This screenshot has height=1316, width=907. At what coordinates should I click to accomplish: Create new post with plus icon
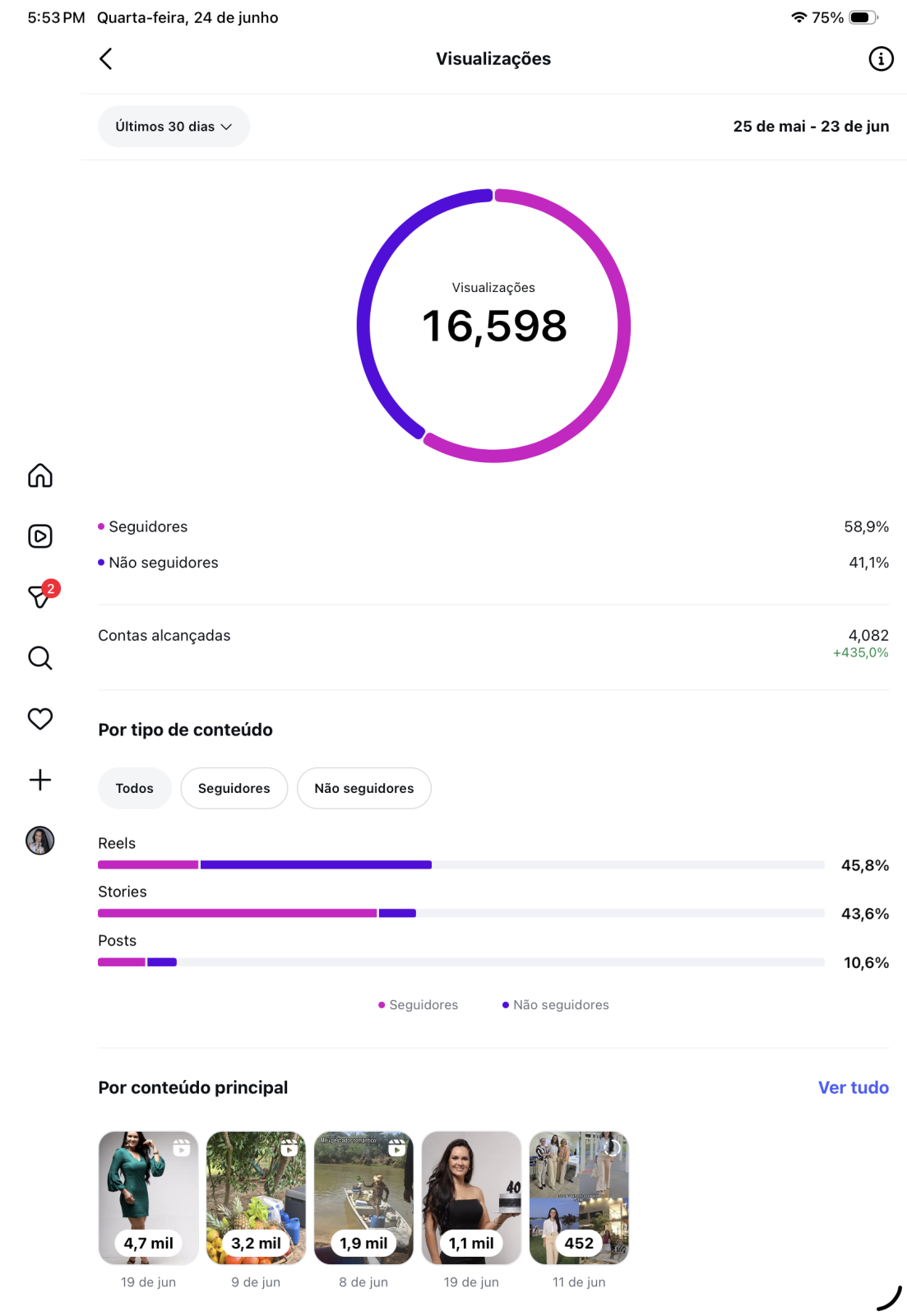pyautogui.click(x=40, y=780)
